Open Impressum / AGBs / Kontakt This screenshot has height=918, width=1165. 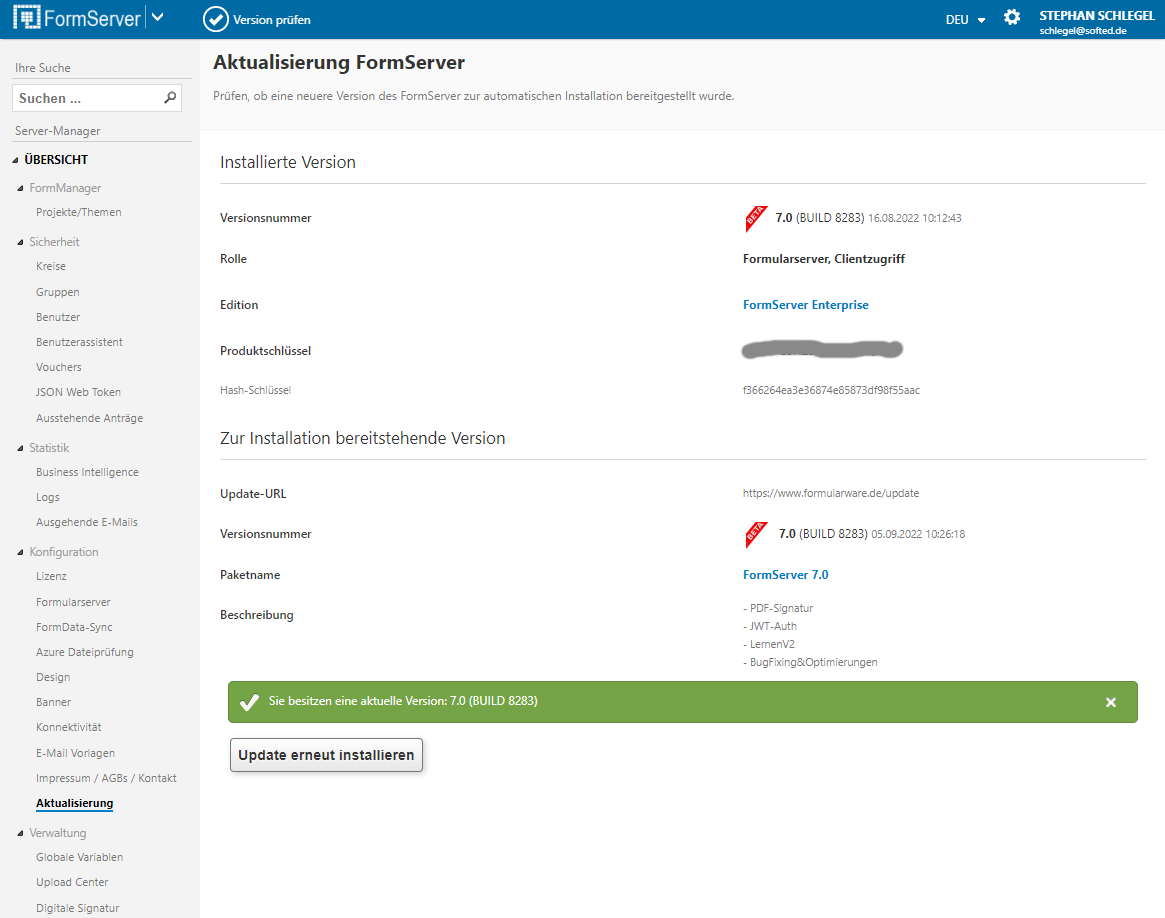point(106,778)
